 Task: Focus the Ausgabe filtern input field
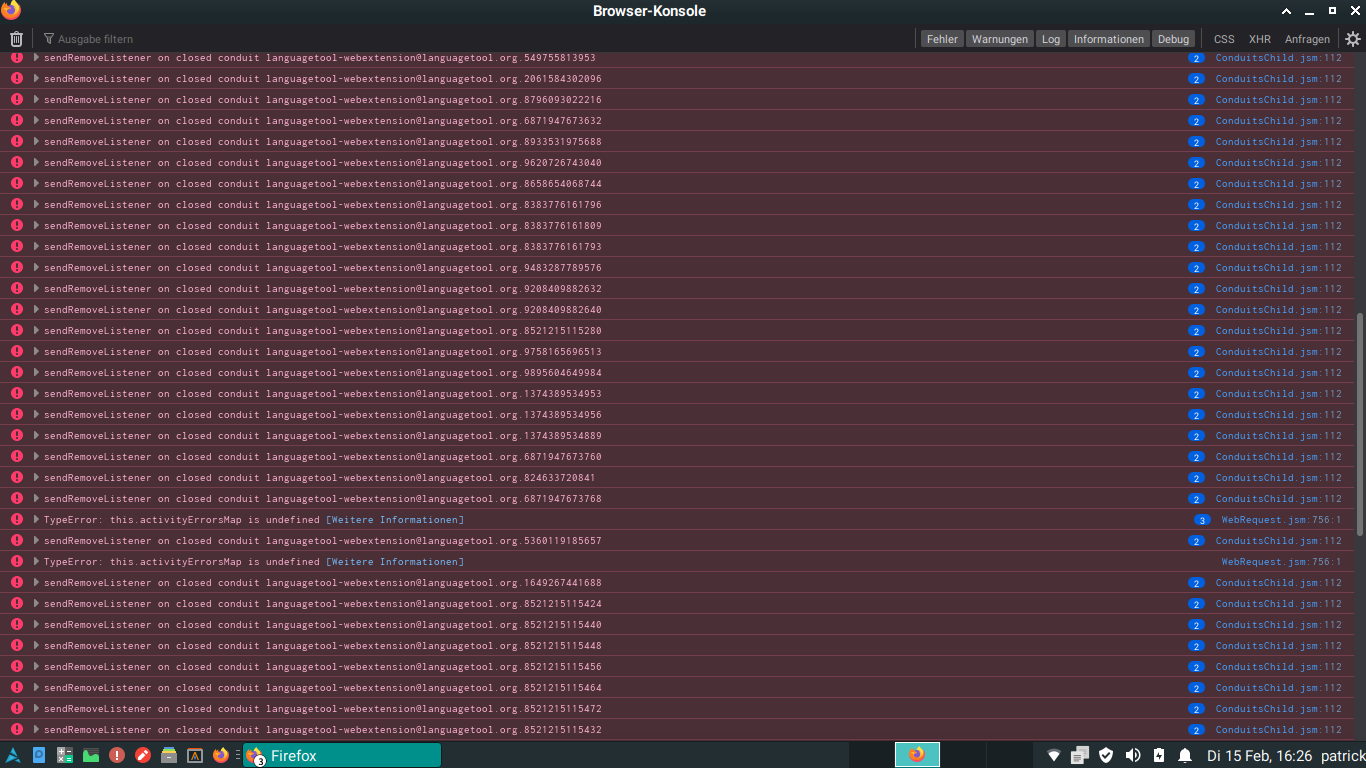click(x=480, y=39)
